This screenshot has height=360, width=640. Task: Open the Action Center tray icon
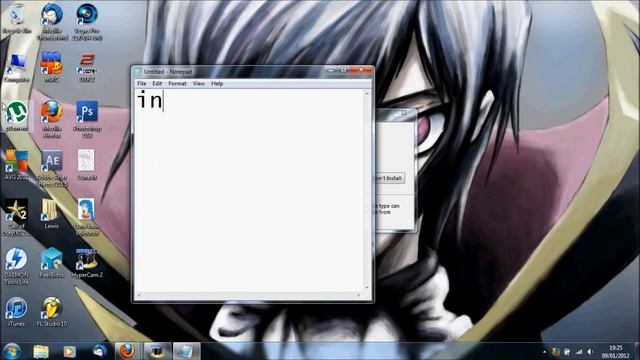[567, 351]
